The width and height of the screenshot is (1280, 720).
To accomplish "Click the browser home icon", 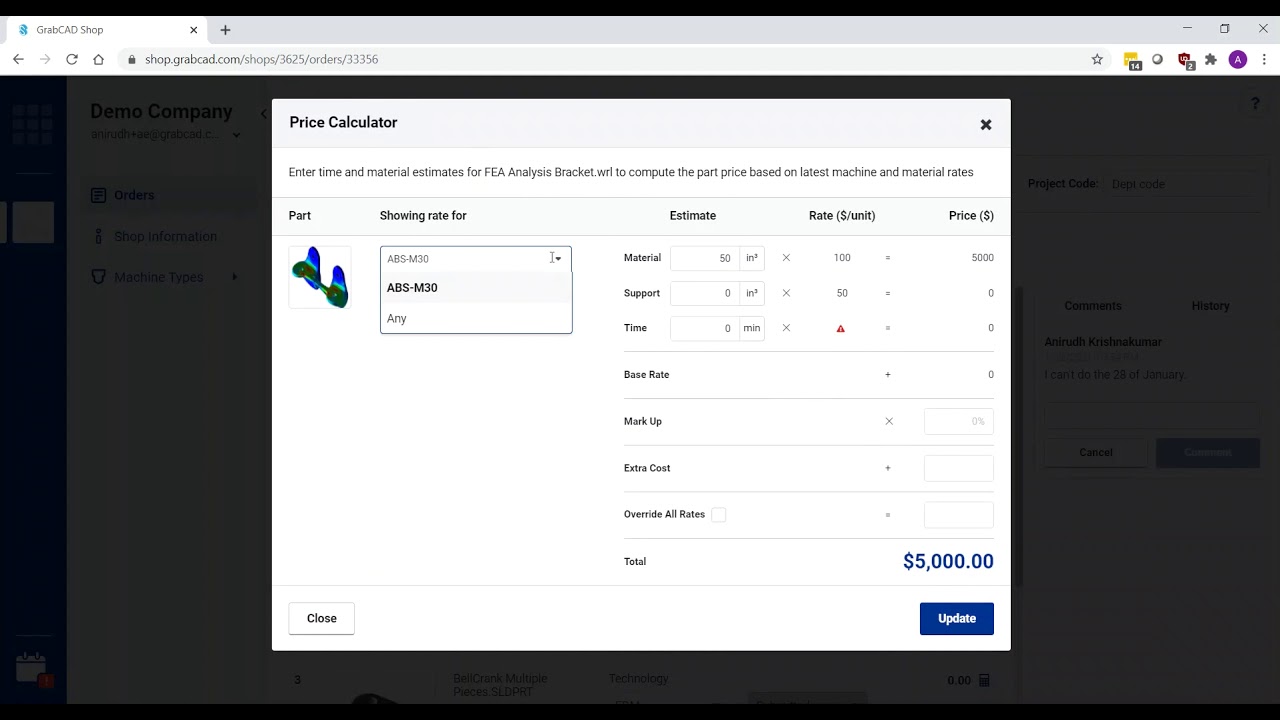I will [x=98, y=59].
